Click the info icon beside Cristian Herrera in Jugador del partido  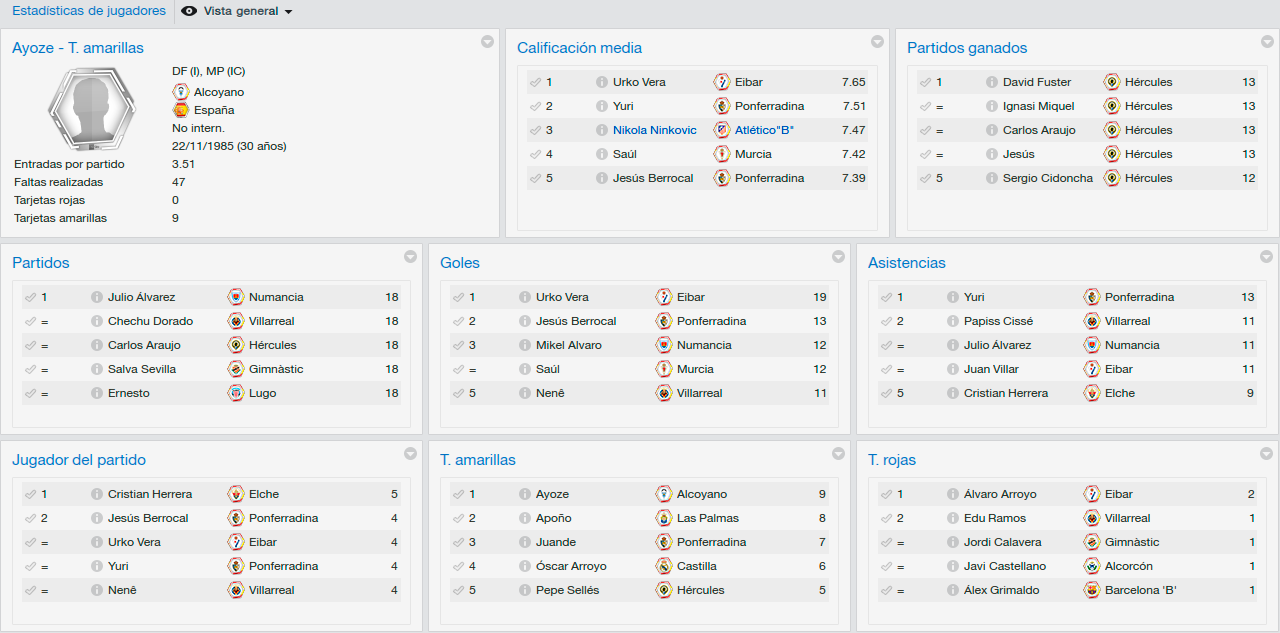tap(97, 494)
